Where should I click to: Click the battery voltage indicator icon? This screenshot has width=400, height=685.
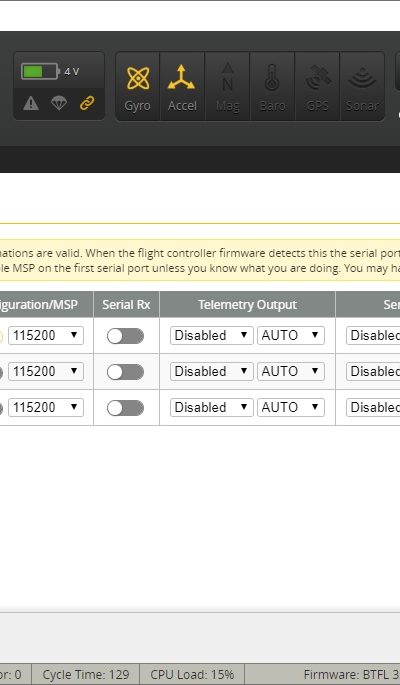tap(40, 72)
